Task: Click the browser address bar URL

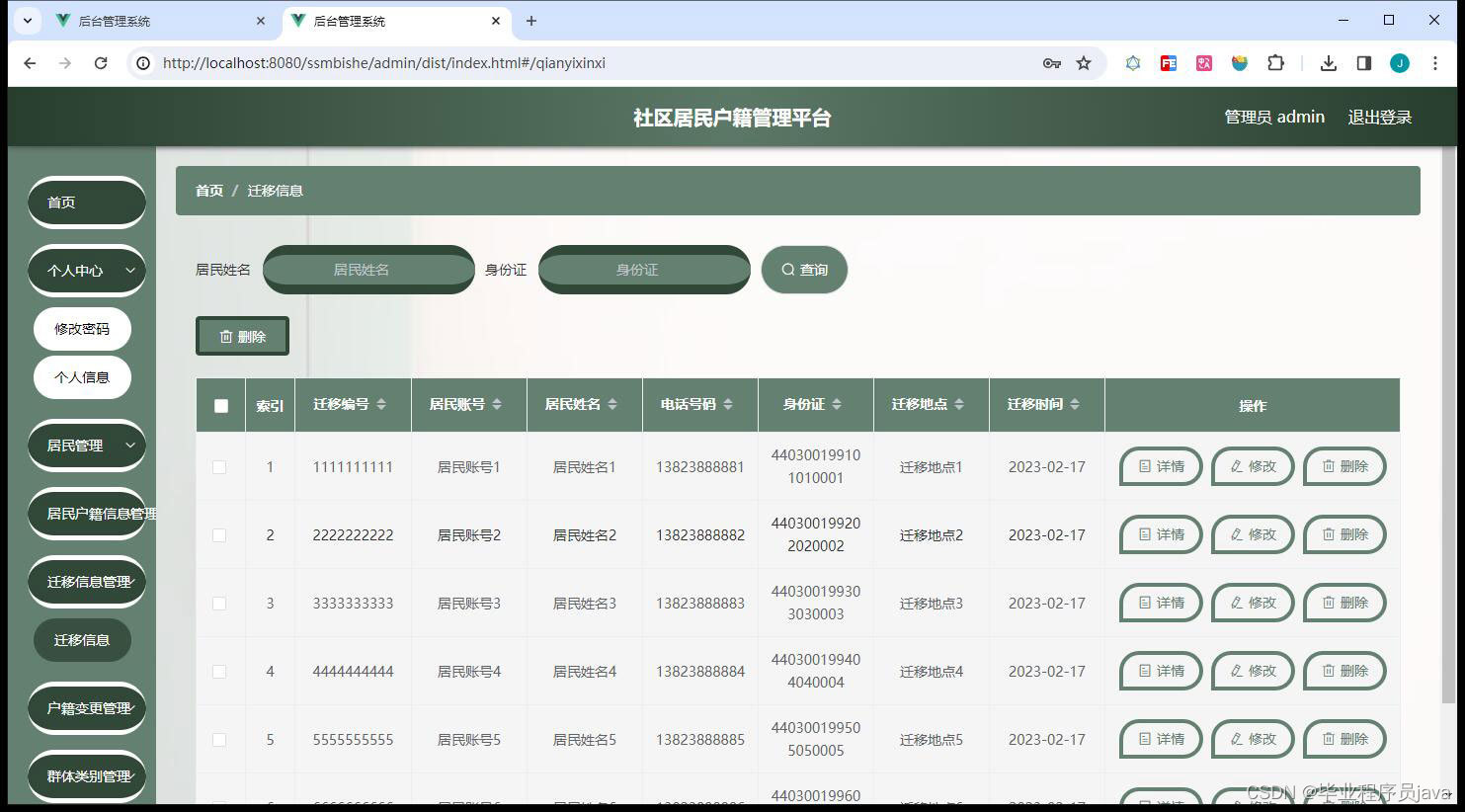Action: point(384,63)
